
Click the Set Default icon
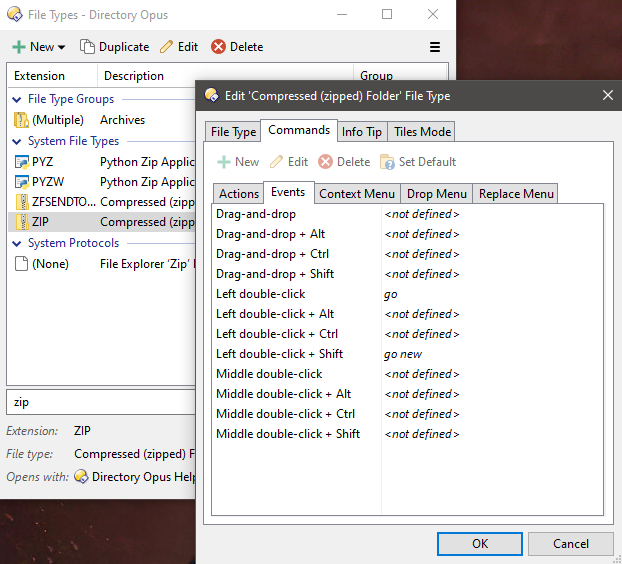click(x=387, y=162)
